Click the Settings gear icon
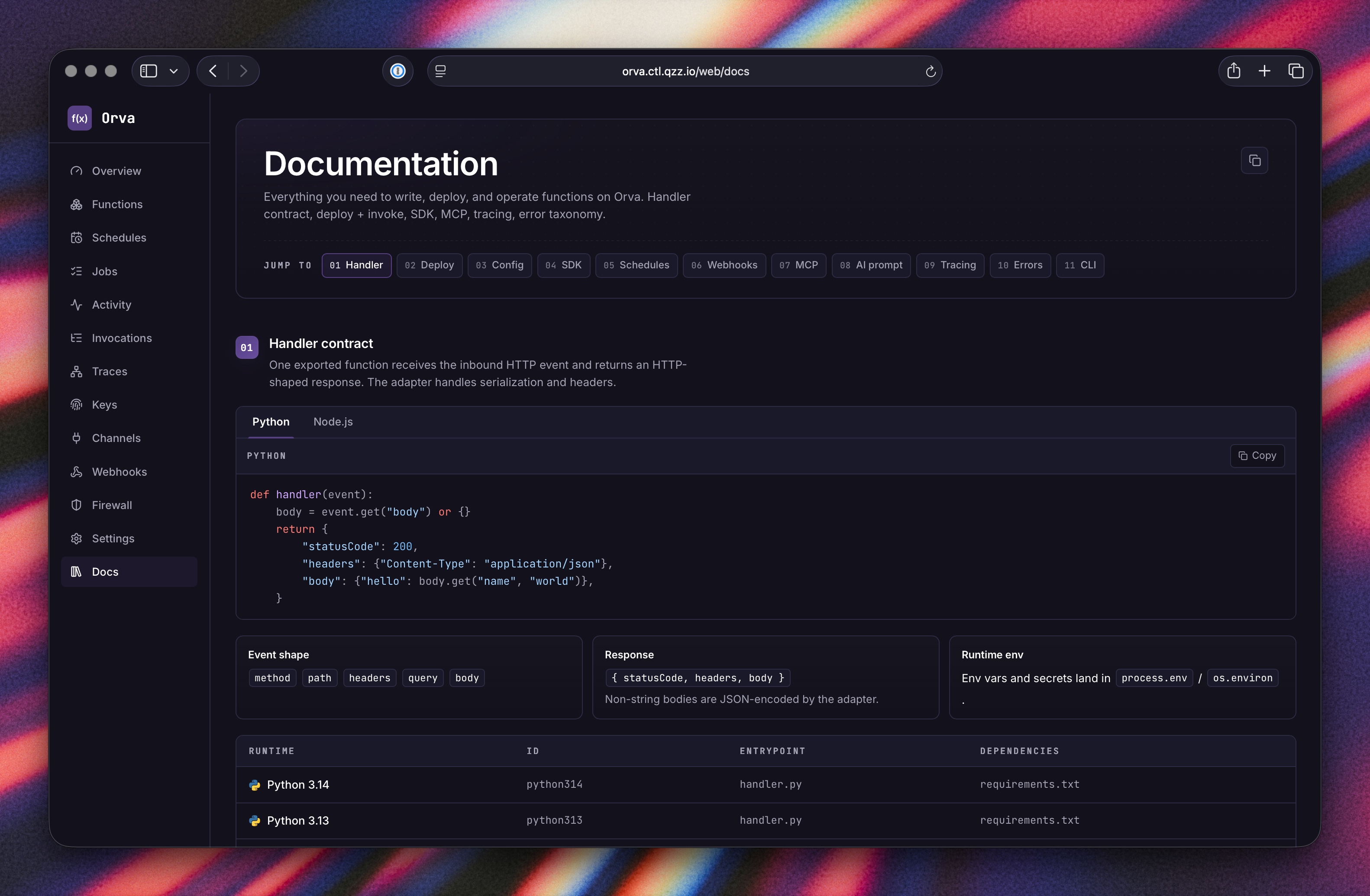 [77, 538]
